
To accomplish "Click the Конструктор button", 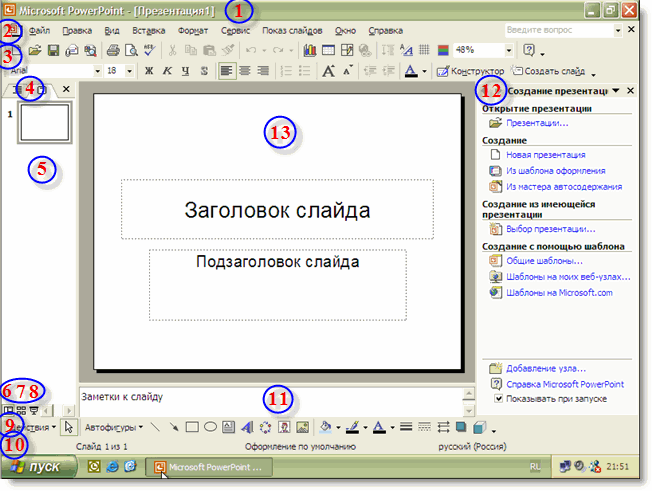I will tap(470, 71).
